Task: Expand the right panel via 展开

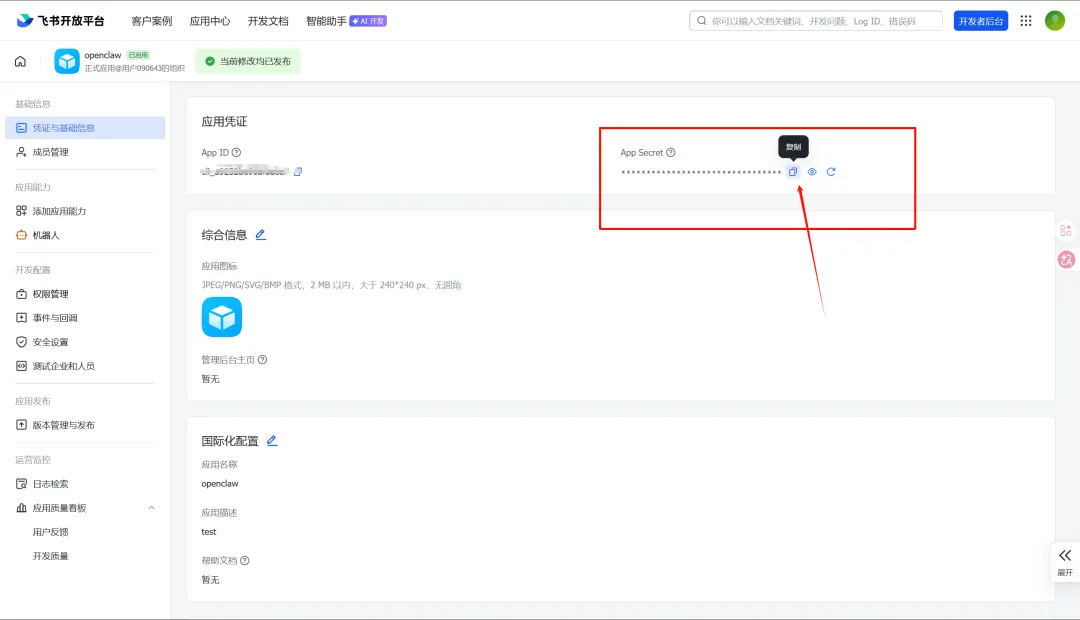Action: click(x=1065, y=562)
